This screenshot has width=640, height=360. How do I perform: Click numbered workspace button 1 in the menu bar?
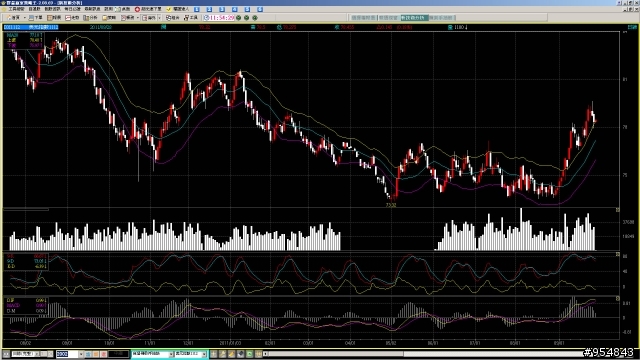[x=197, y=9]
